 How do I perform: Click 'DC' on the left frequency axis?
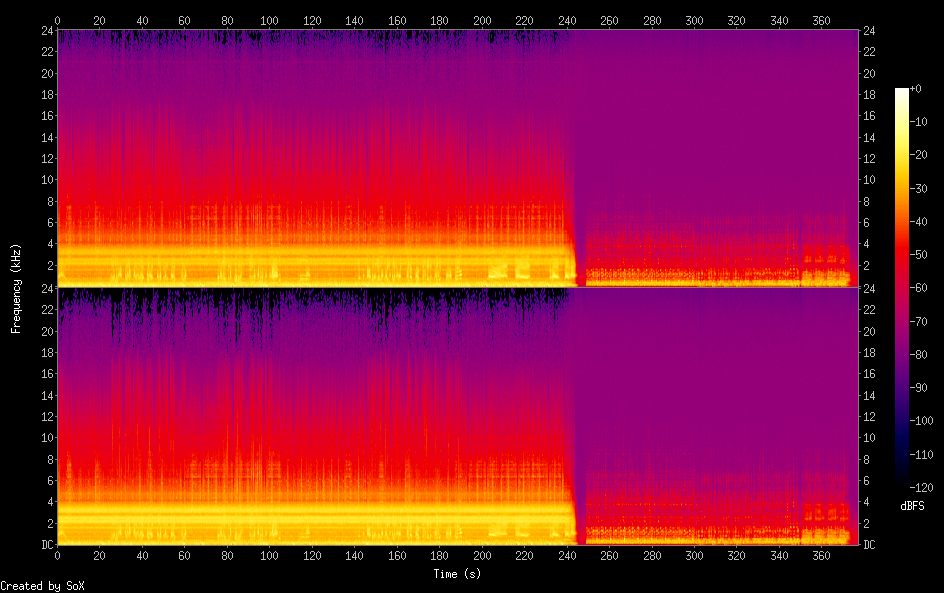[x=47, y=545]
